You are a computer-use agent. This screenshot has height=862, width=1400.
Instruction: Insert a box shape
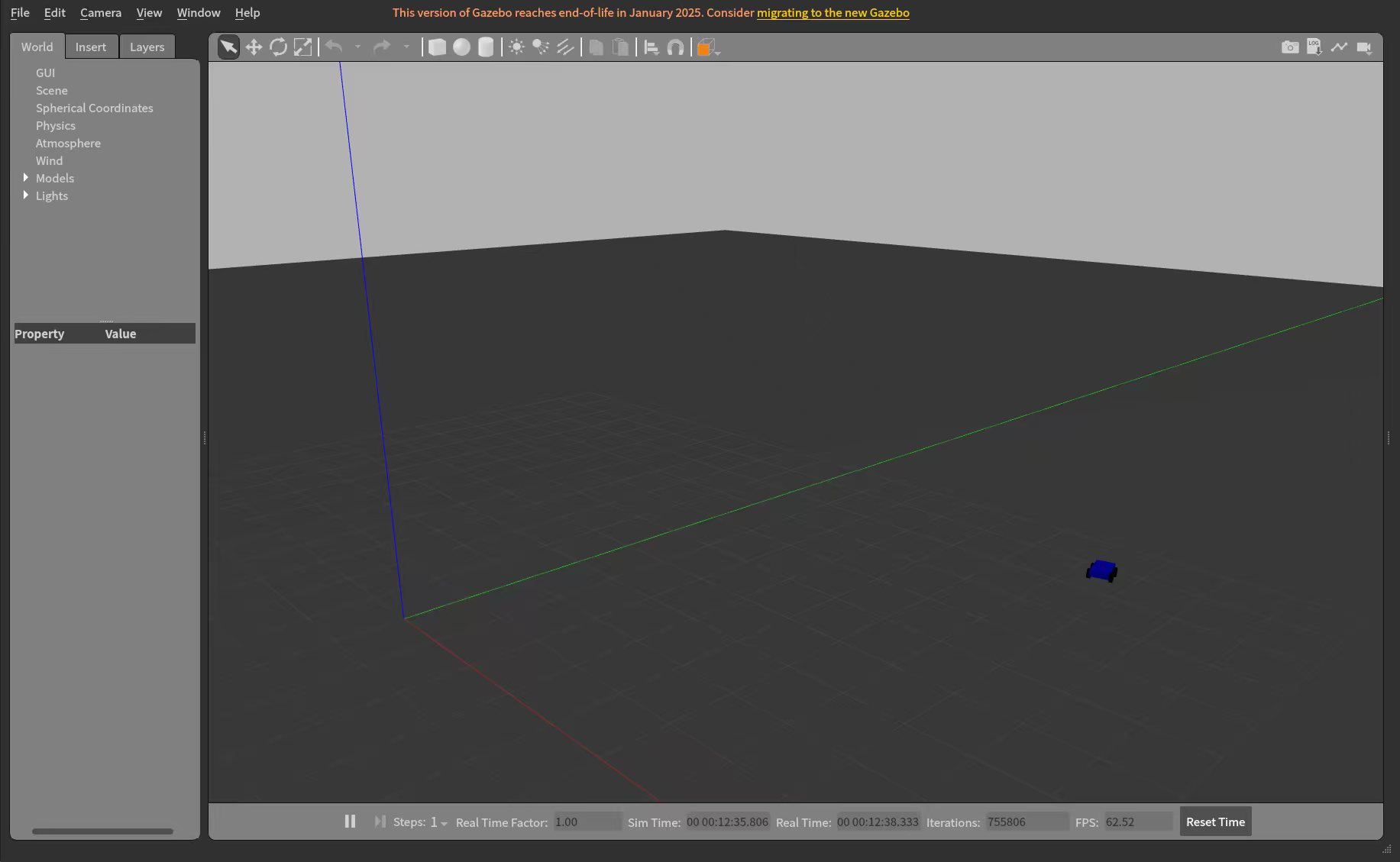[x=437, y=47]
